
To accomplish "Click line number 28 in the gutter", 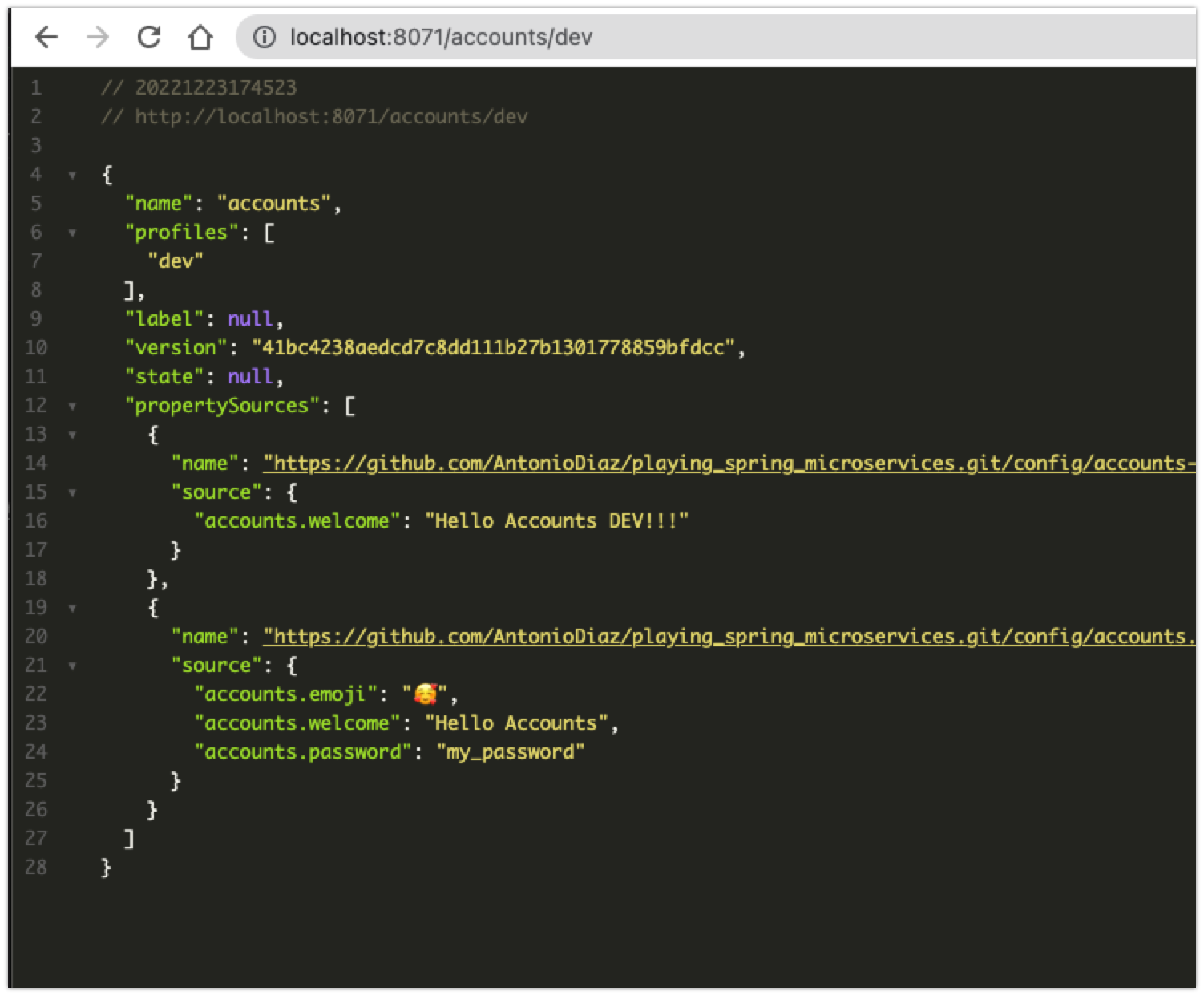I will (36, 868).
